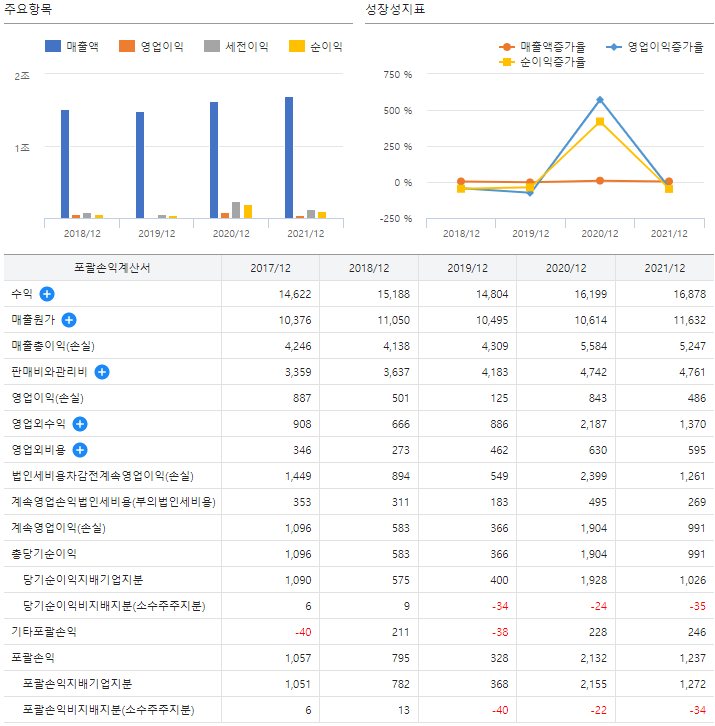The height and width of the screenshot is (726, 715).
Task: Click the 계속영업손익법인세비용 value 495
Action: click(x=598, y=502)
